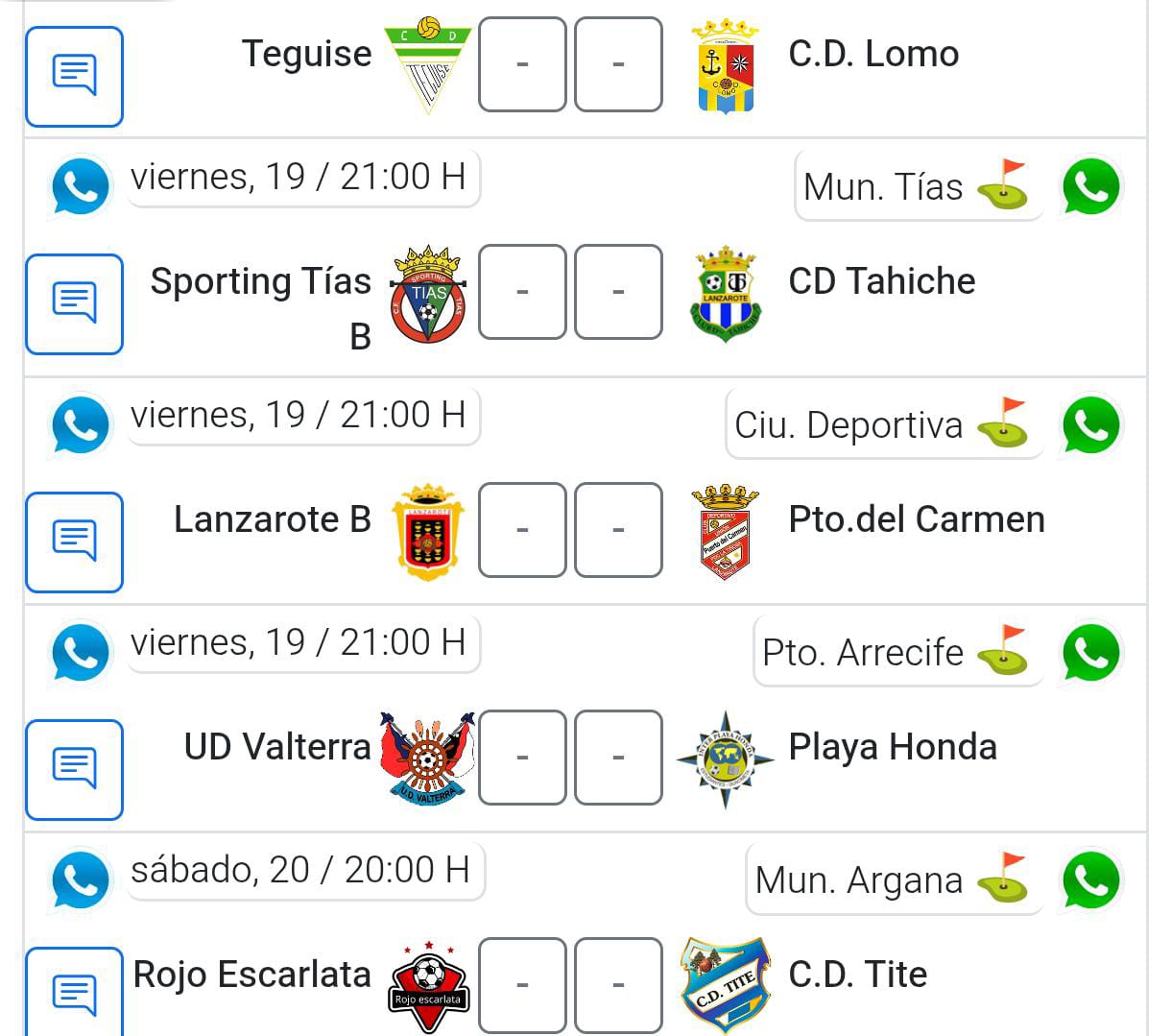Click green WhatsApp icon beside Ciu. Deportiva
Image resolution: width=1171 pixels, height=1036 pixels.
[x=1091, y=425]
